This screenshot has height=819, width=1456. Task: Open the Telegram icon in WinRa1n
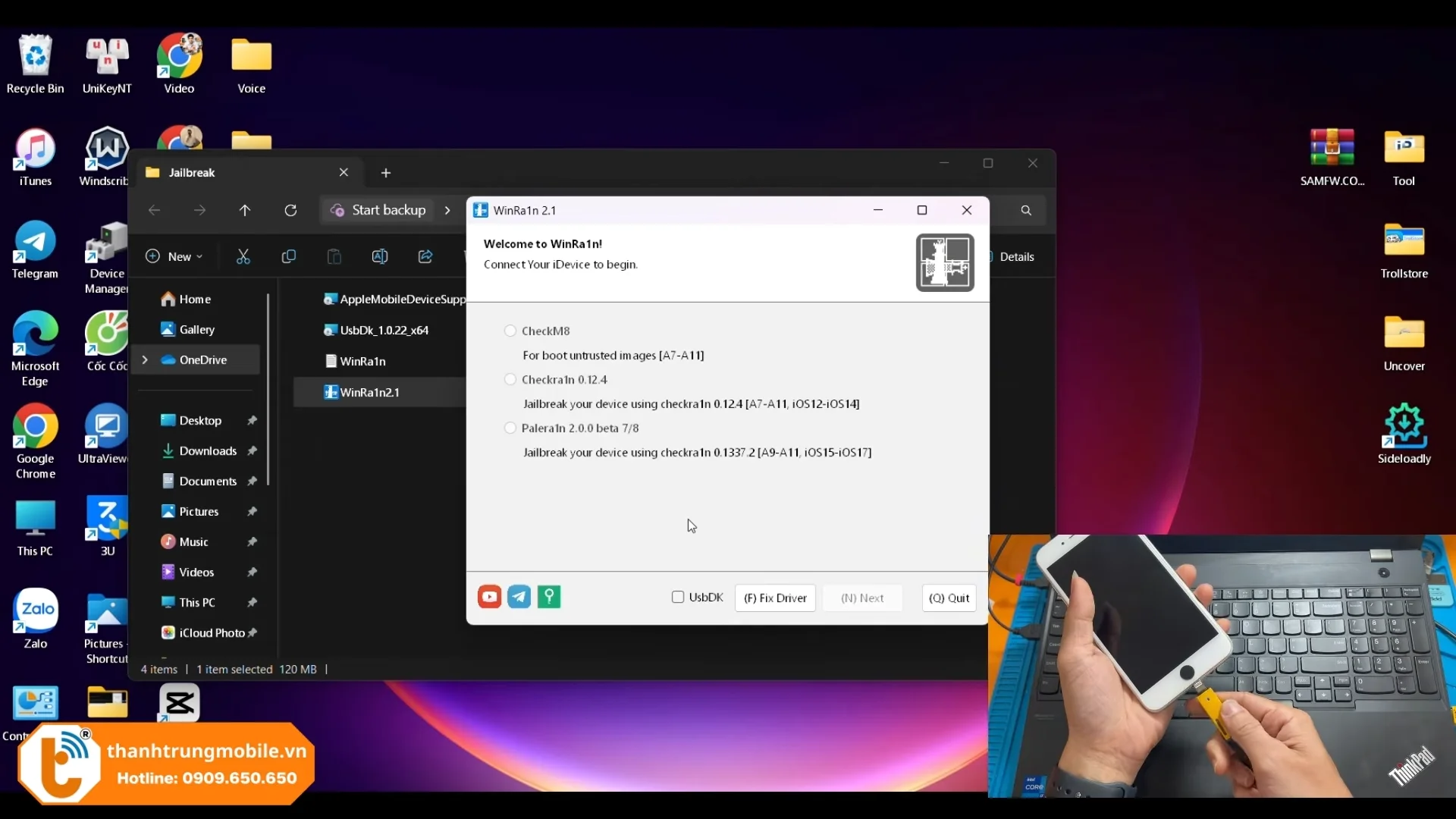[519, 597]
